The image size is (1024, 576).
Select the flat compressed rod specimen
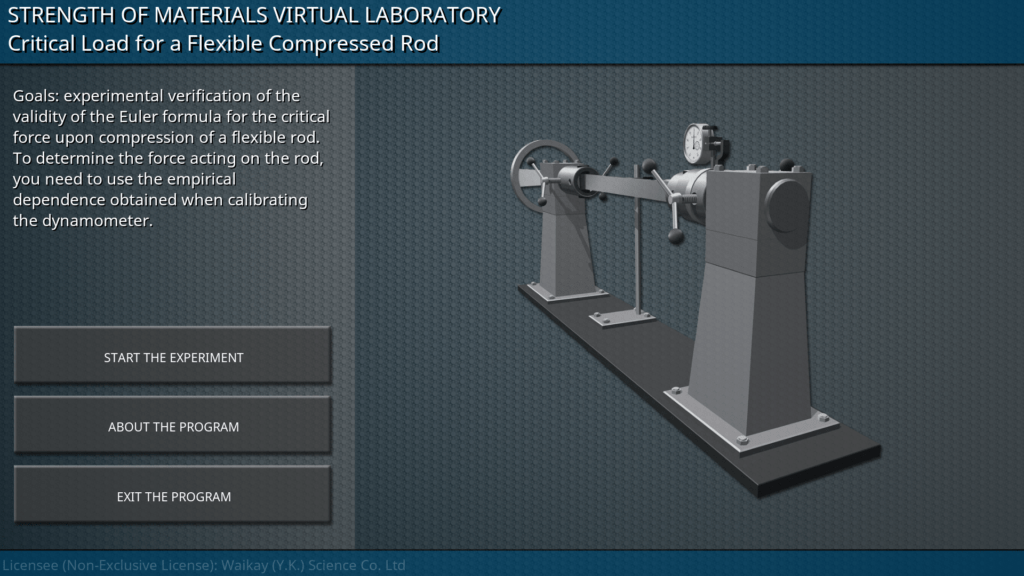coord(625,187)
